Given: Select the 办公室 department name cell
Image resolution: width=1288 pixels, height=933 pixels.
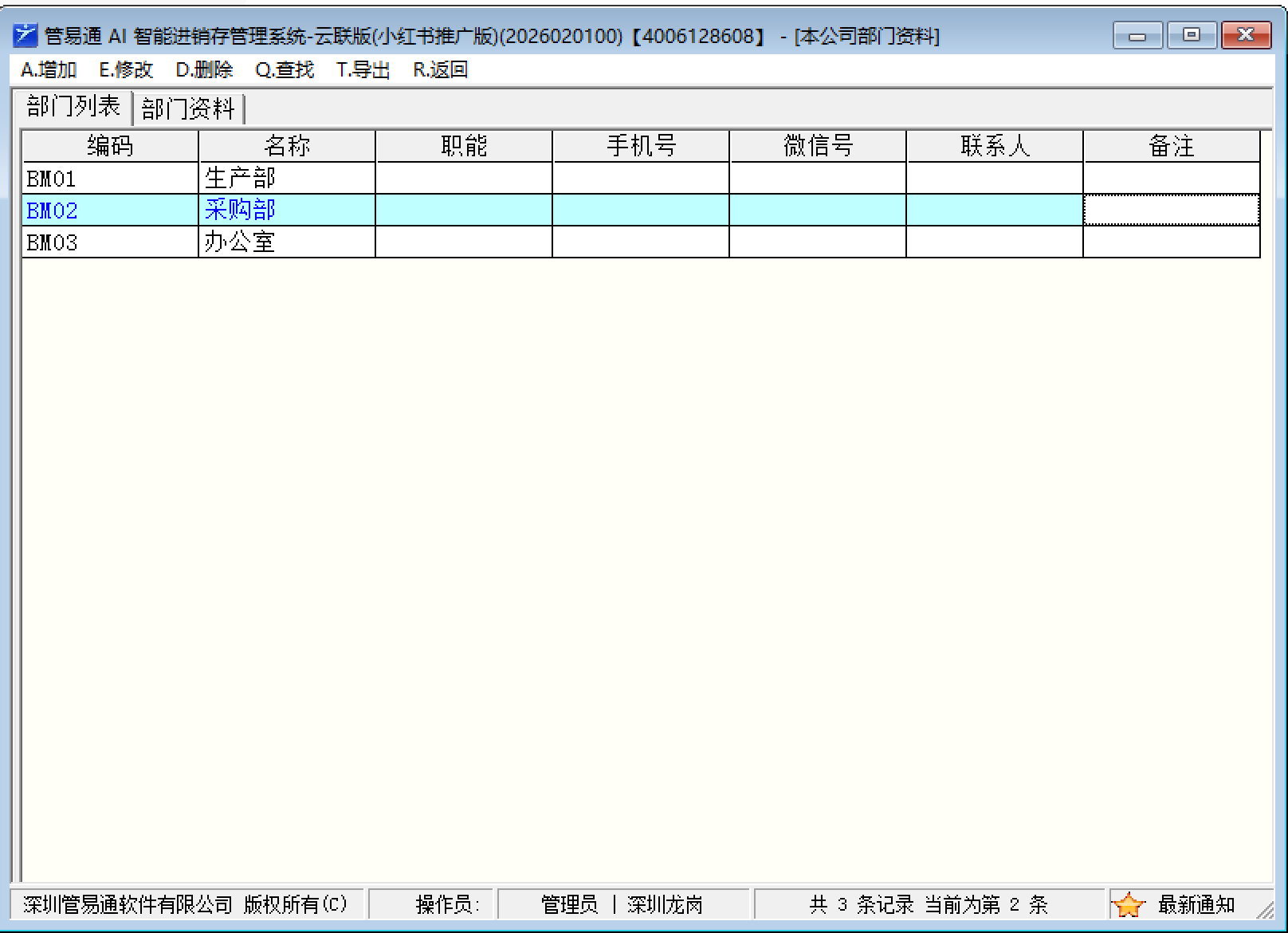Looking at the screenshot, I should coord(287,242).
